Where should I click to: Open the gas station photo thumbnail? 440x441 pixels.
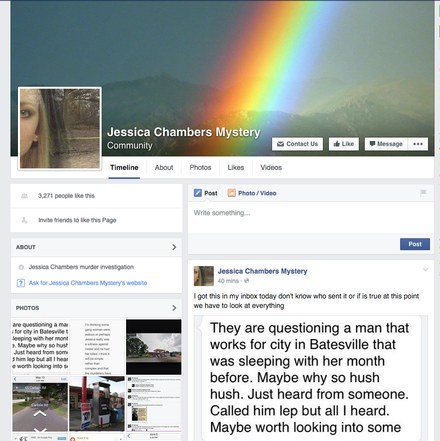[x=97, y=403]
